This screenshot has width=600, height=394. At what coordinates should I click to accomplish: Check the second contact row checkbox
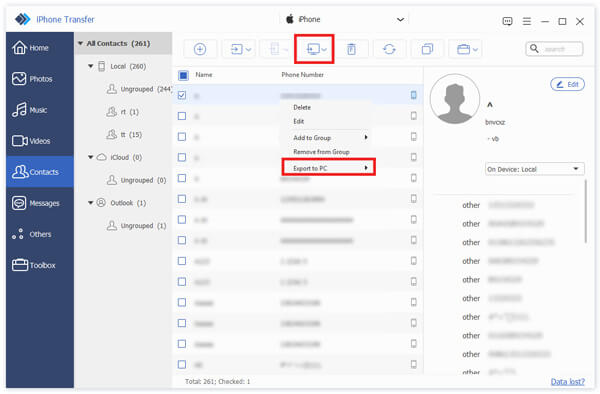point(182,116)
